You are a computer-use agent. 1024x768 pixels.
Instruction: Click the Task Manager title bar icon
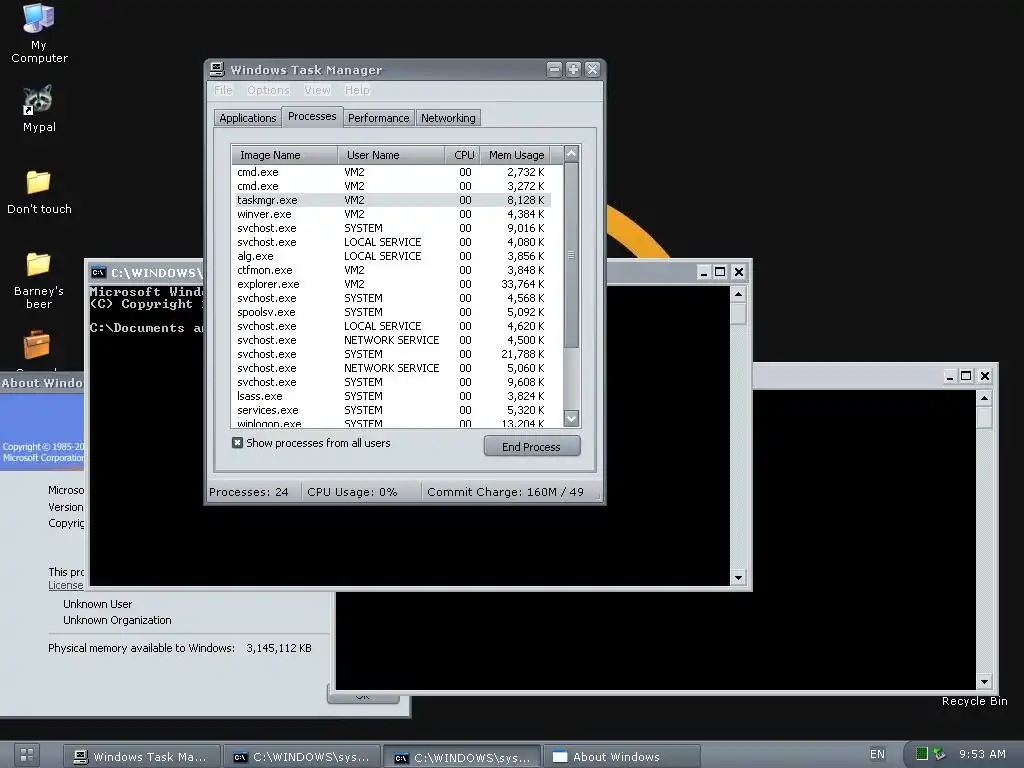point(217,69)
